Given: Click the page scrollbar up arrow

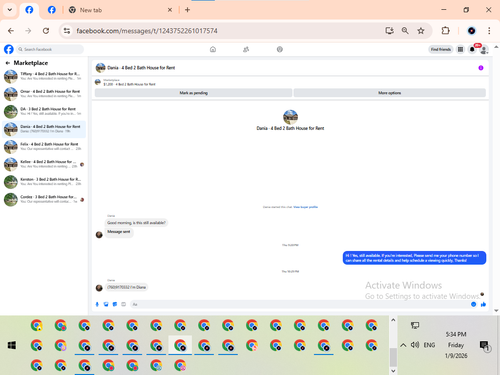Looking at the screenshot, I should tap(496, 47).
